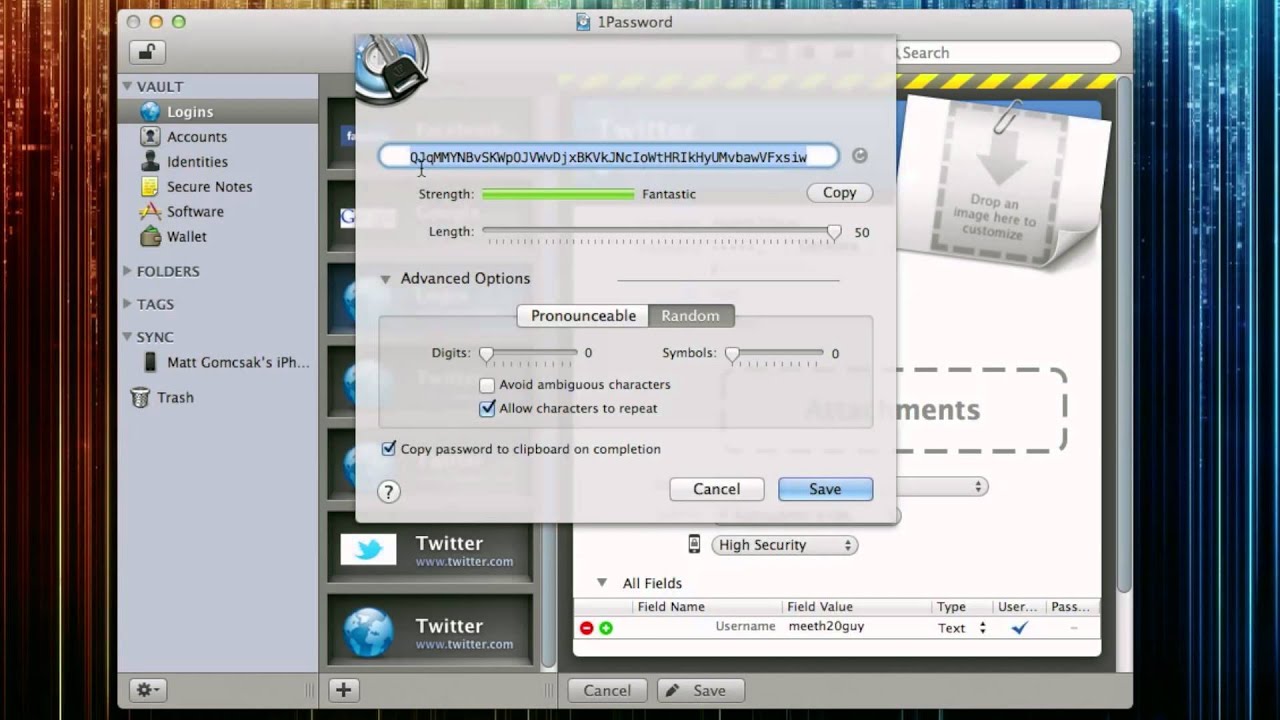Image resolution: width=1280 pixels, height=720 pixels.
Task: Expand the FOLDERS section
Action: tap(127, 271)
